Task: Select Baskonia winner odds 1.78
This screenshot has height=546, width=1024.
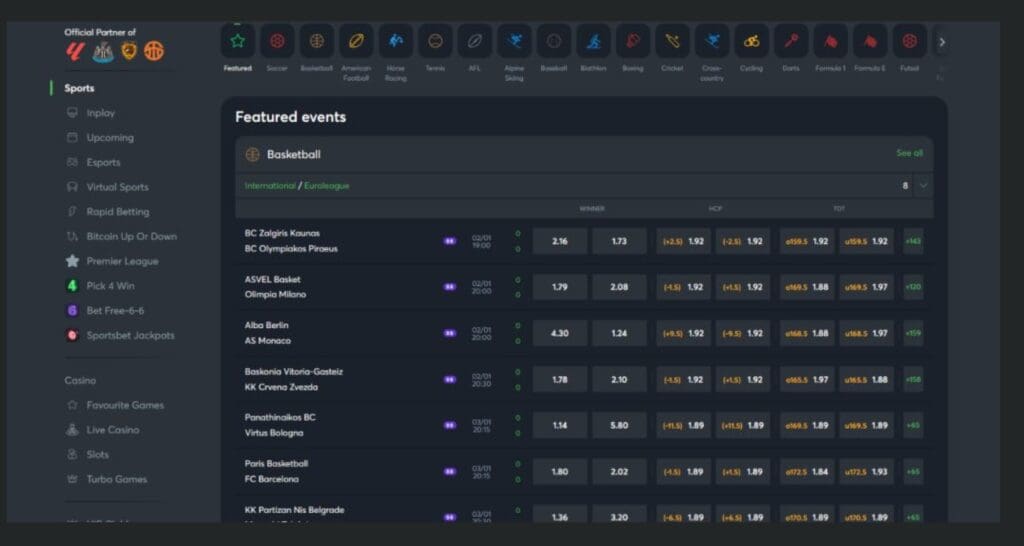Action: coord(560,379)
